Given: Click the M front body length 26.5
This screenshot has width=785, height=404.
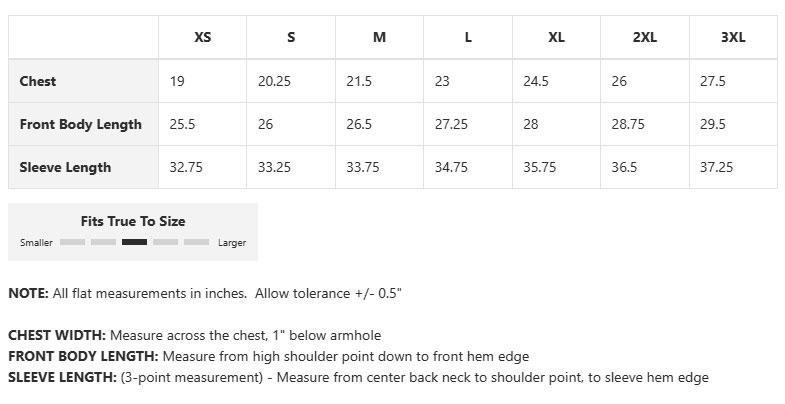Looking at the screenshot, I should click(359, 125).
